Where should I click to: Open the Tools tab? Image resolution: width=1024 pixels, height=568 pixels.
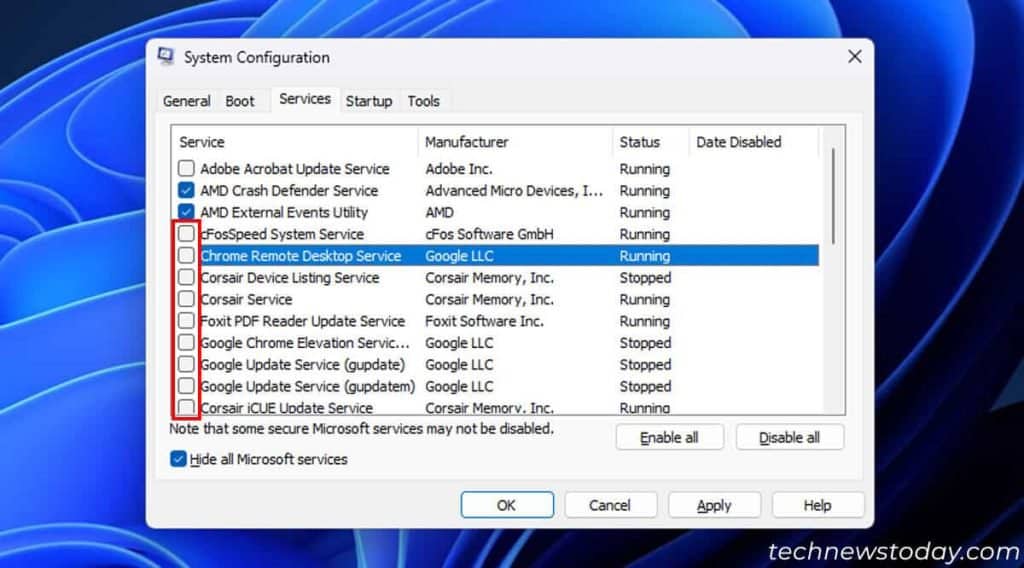(424, 101)
